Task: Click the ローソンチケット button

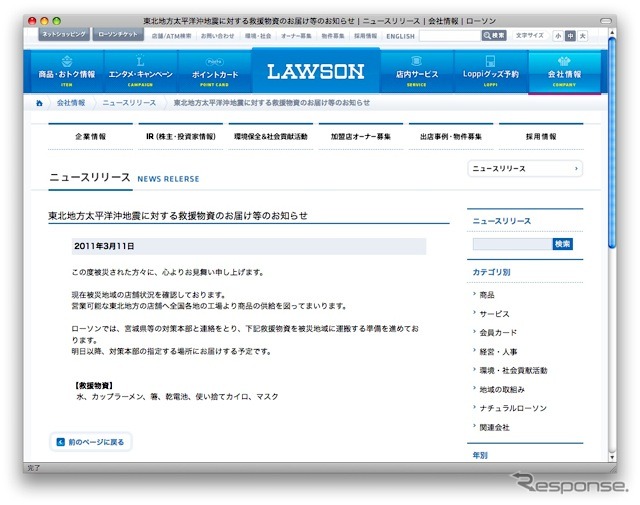Action: 118,34
